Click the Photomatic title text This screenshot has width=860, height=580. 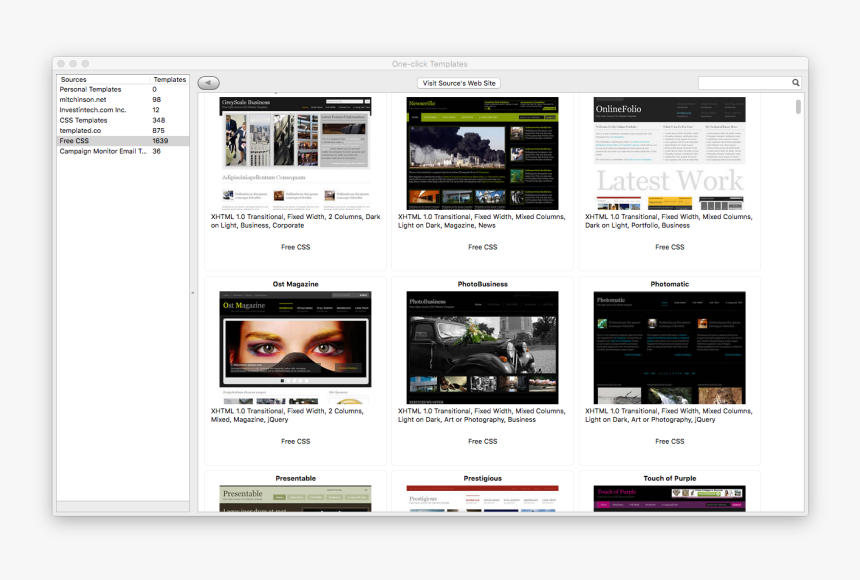click(x=670, y=284)
